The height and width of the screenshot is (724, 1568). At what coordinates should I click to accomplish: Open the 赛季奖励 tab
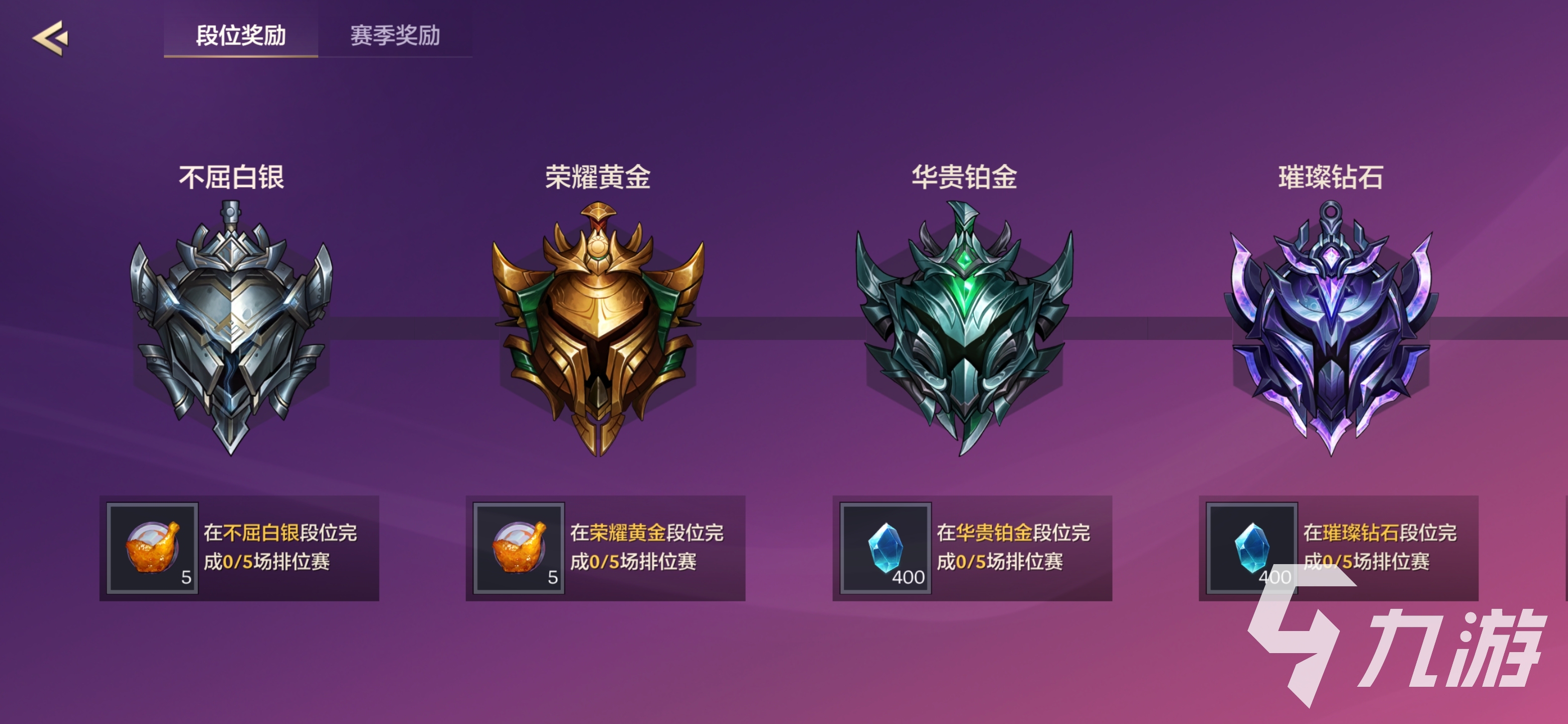[395, 35]
